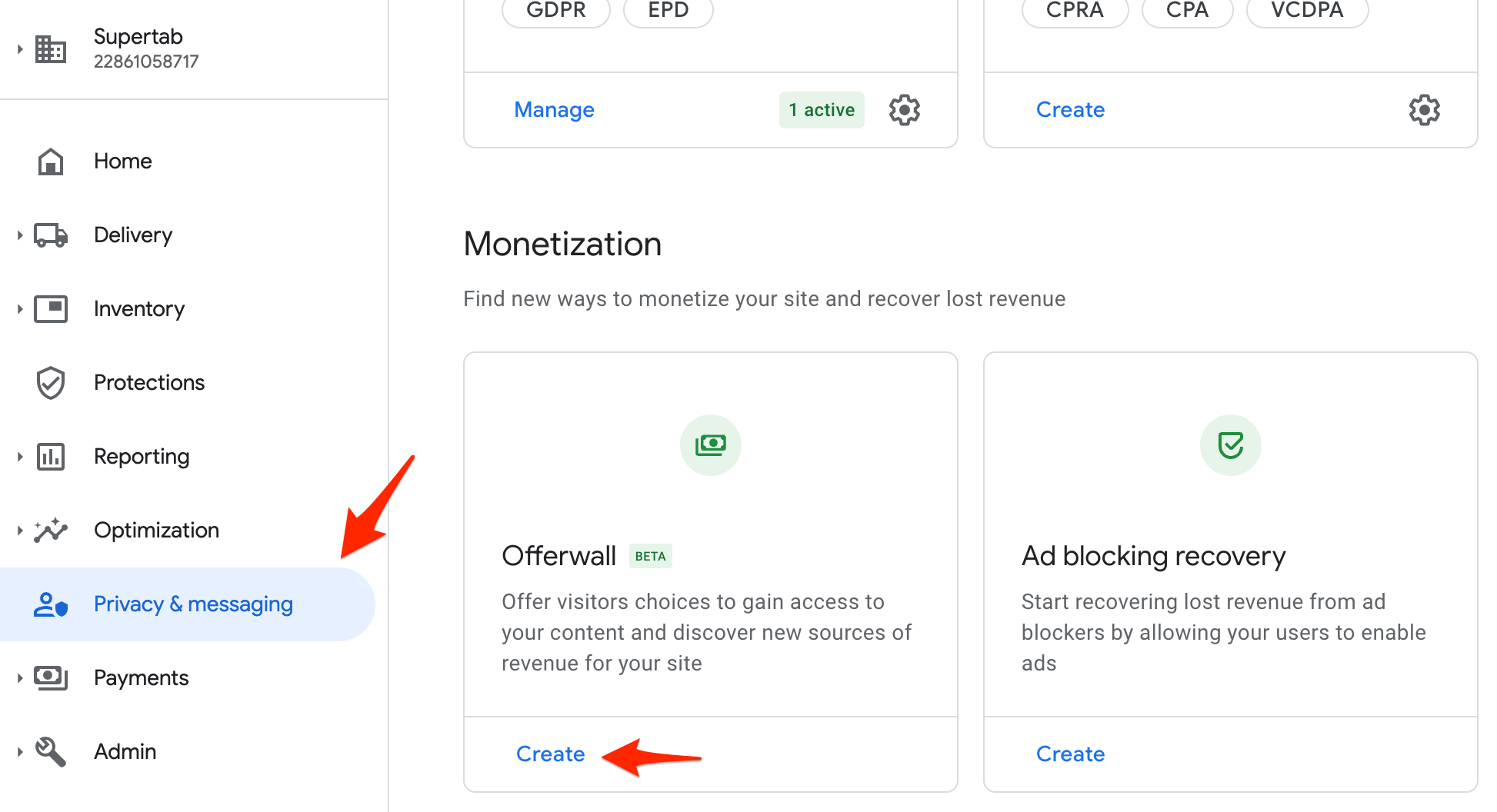Click Manage link in GDPR card

pyautogui.click(x=555, y=110)
